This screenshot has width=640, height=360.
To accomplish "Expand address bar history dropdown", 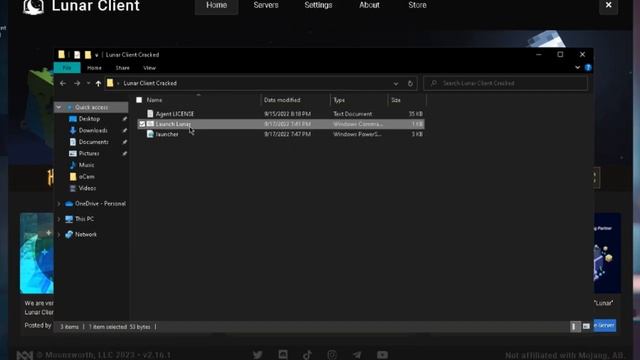I will tap(396, 84).
